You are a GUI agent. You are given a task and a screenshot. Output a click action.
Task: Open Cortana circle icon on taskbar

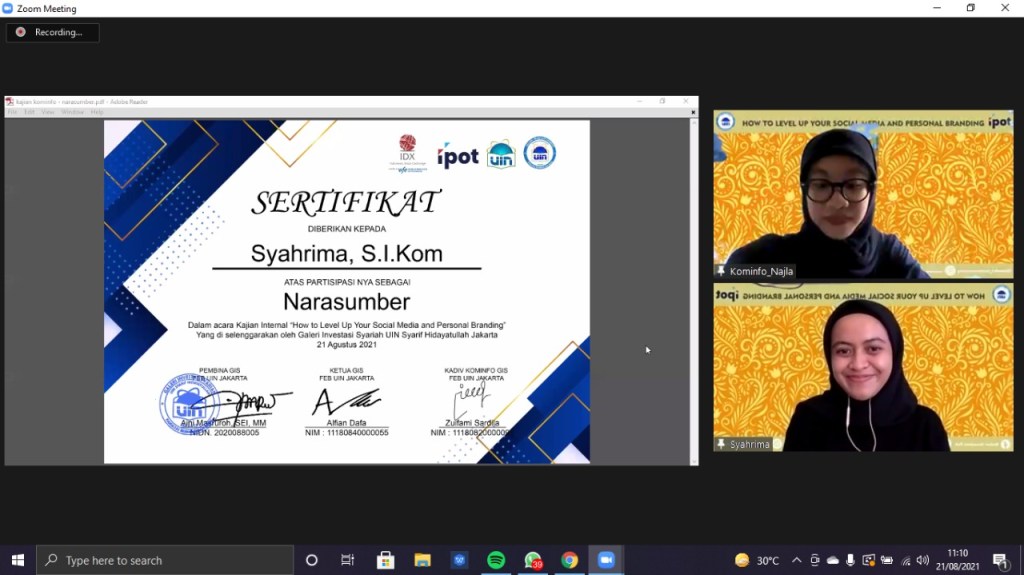(x=311, y=560)
